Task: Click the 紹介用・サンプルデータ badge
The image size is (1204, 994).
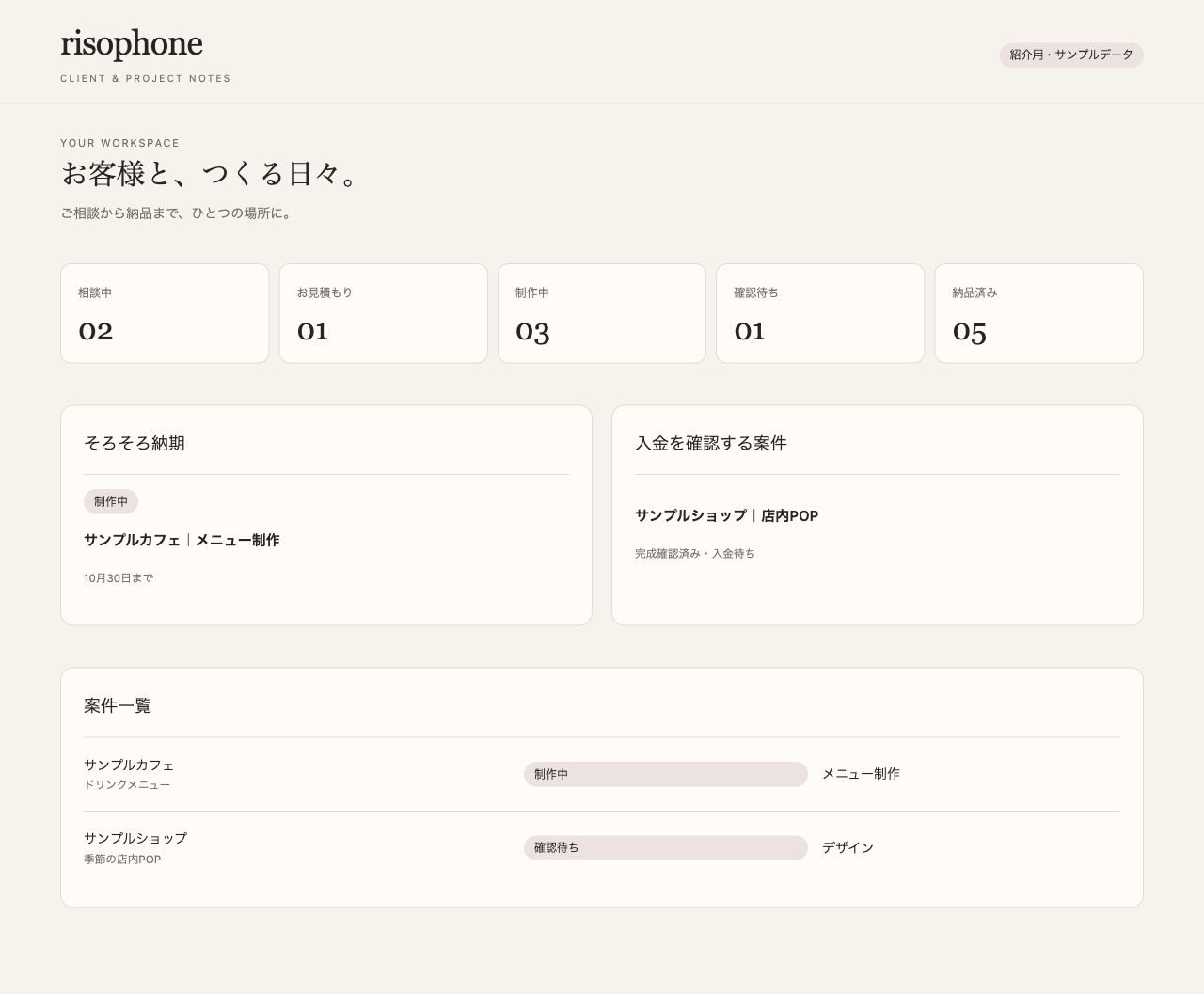Action: (x=1071, y=55)
